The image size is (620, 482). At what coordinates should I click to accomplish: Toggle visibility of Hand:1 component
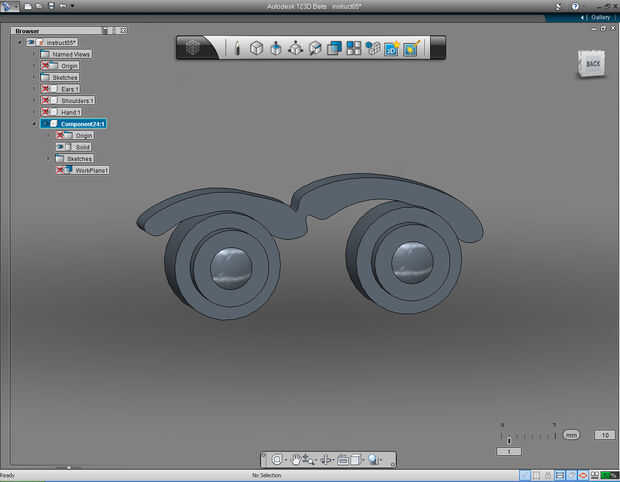point(46,112)
